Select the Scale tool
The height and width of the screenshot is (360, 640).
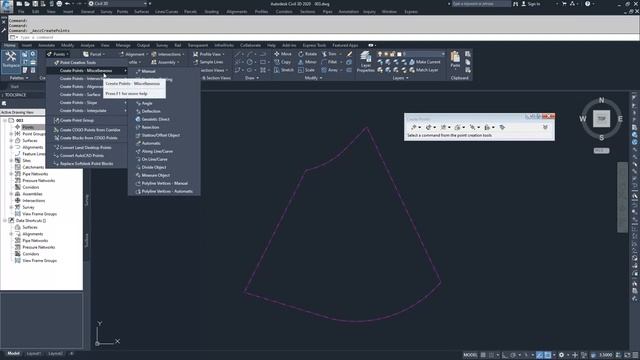[x=307, y=70]
